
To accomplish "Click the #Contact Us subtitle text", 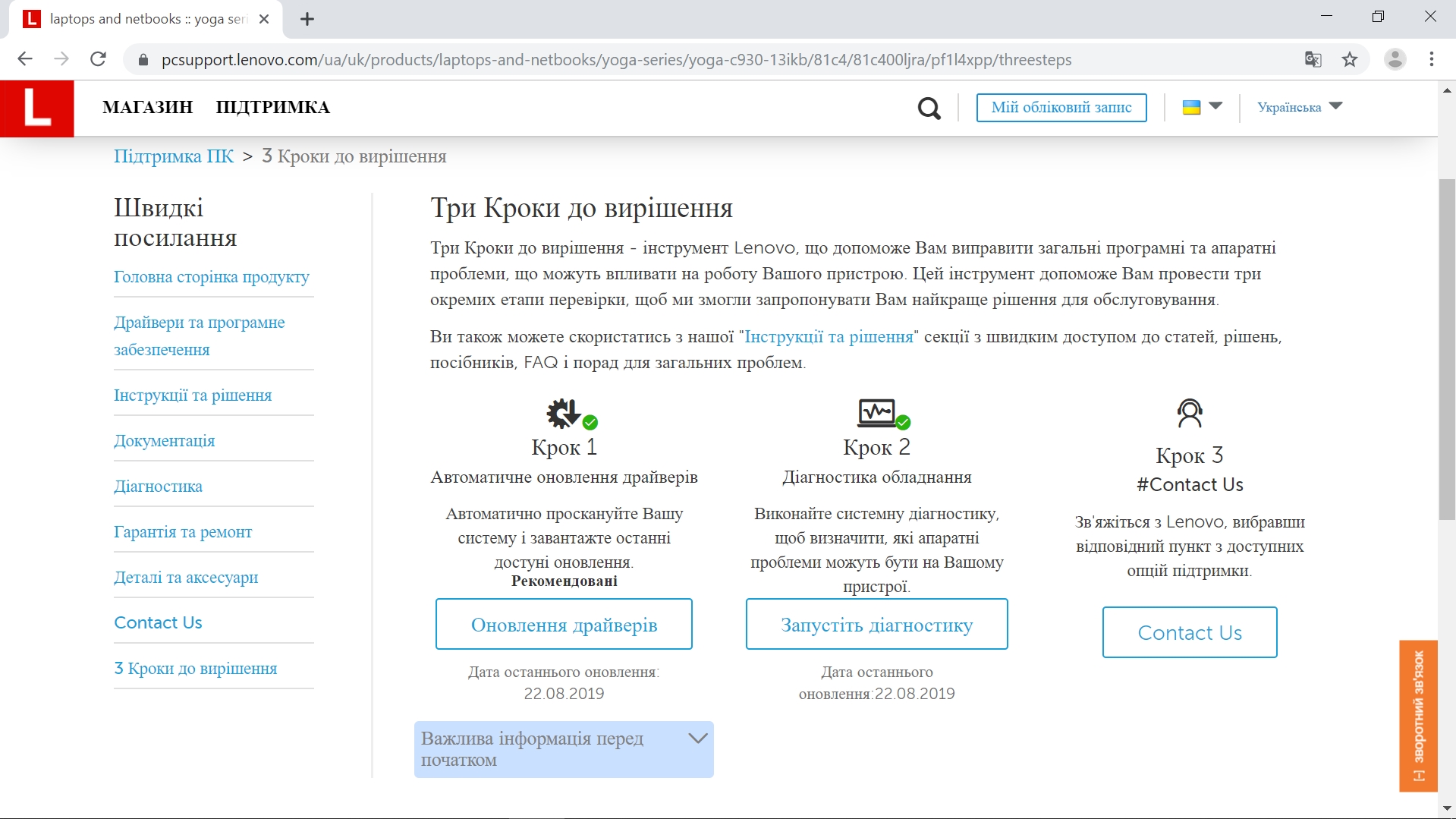I will click(x=1190, y=485).
